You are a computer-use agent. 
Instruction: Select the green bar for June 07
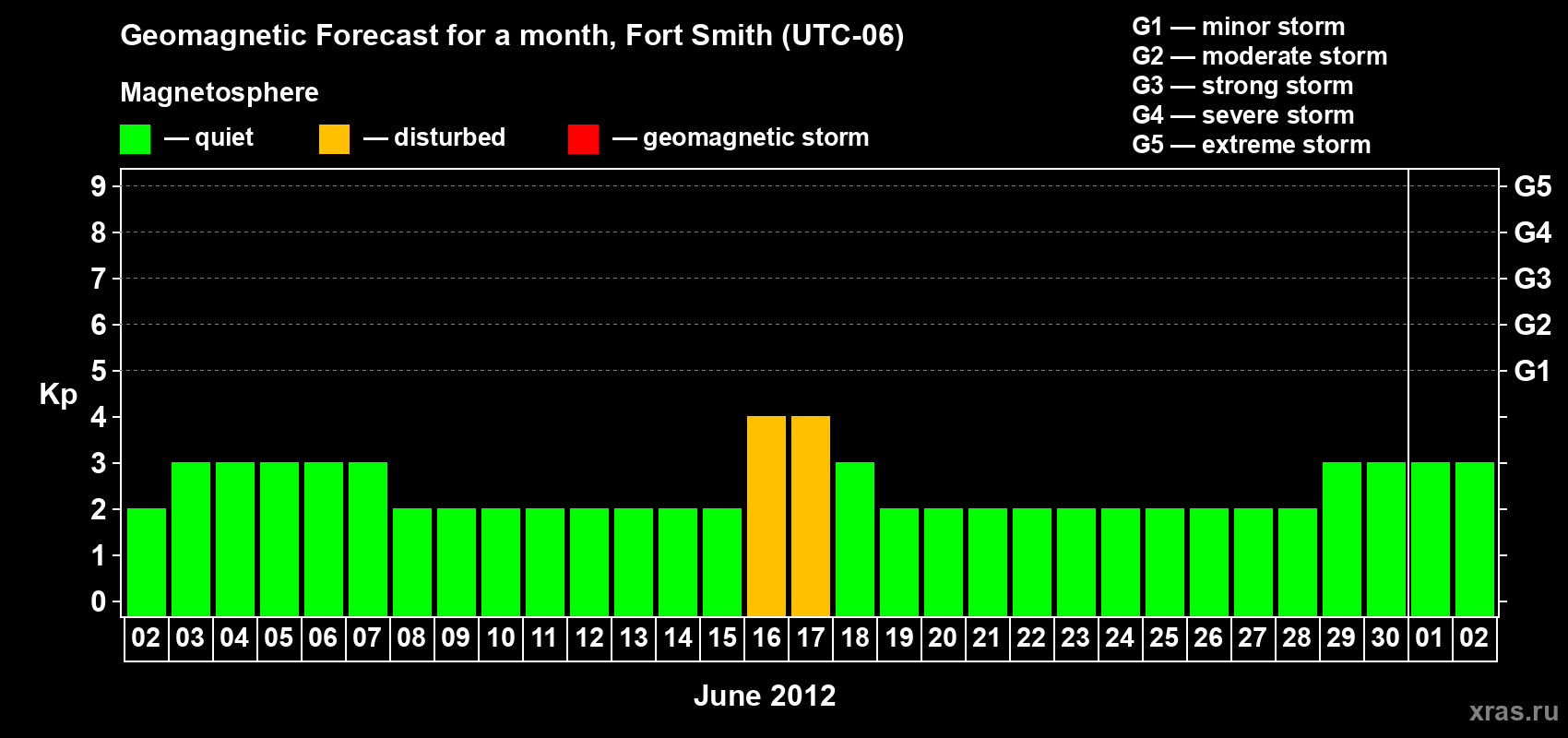coord(368,539)
